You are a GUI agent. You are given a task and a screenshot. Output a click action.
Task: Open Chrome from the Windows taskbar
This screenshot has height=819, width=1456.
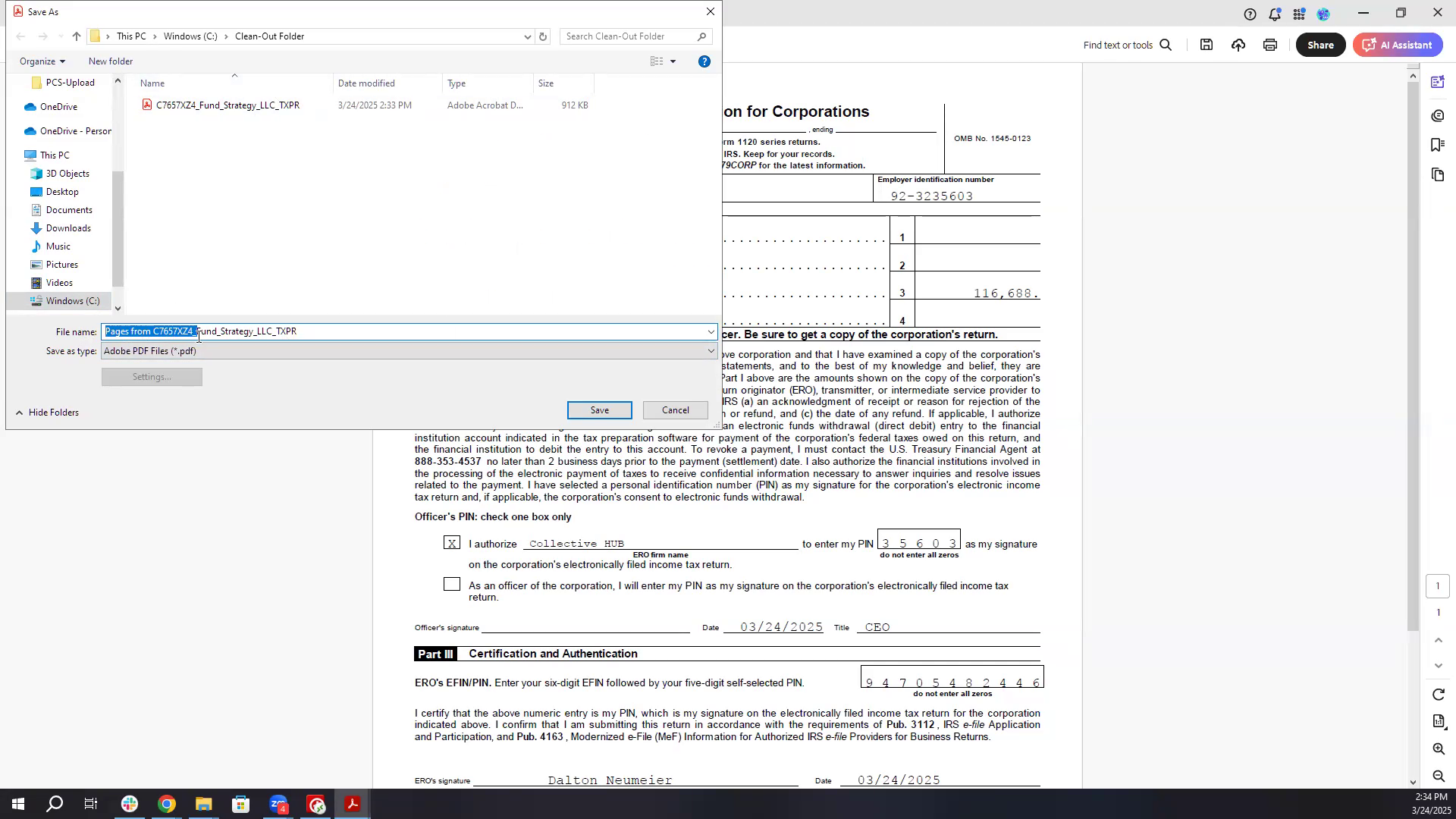pos(167,805)
